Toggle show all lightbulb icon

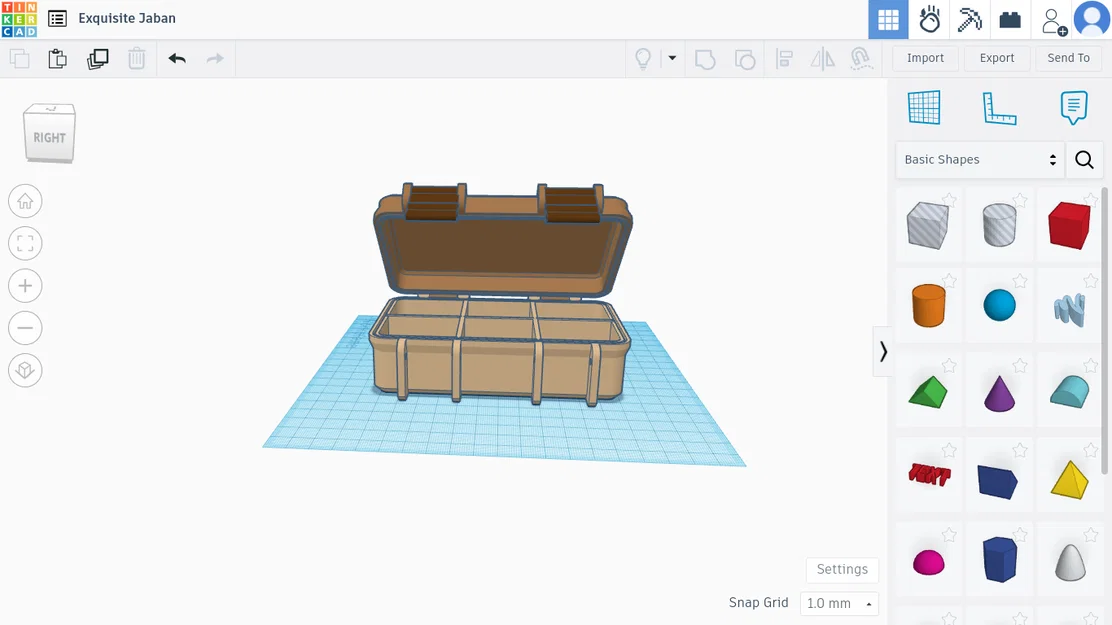coord(643,58)
